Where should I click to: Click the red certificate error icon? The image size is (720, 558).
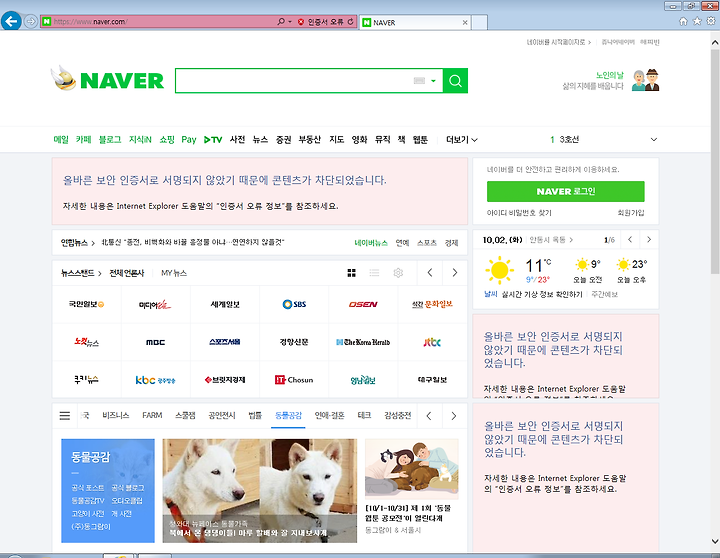pyautogui.click(x=301, y=22)
